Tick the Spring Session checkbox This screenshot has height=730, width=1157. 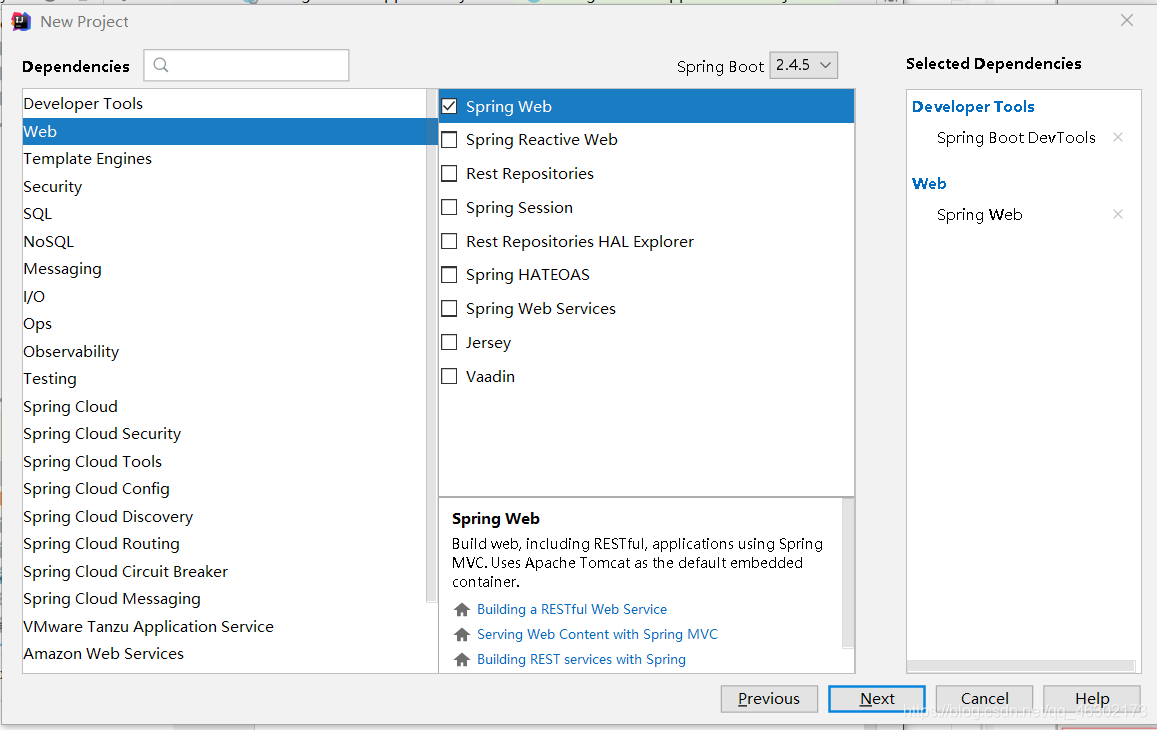click(449, 207)
